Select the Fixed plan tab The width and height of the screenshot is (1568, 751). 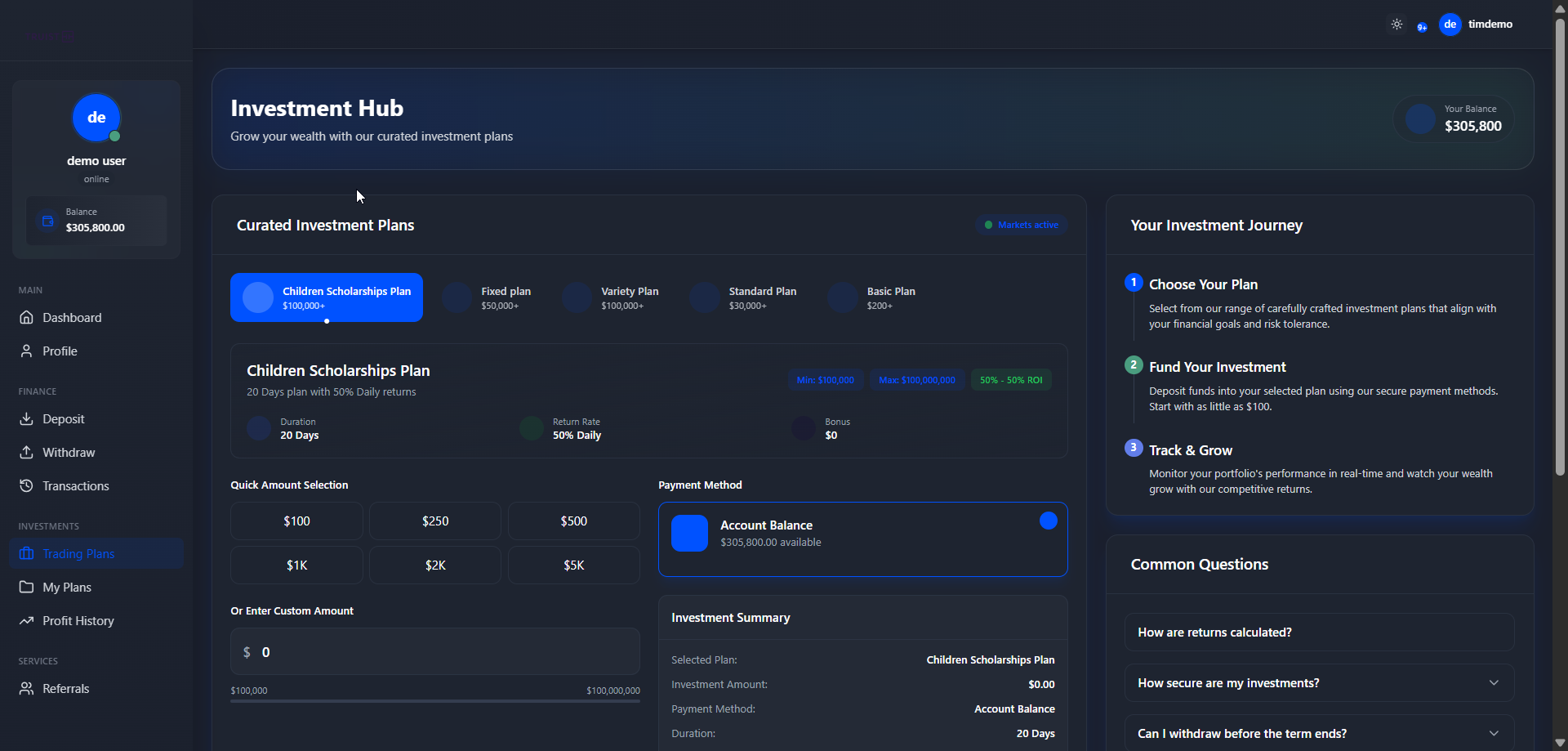[488, 297]
